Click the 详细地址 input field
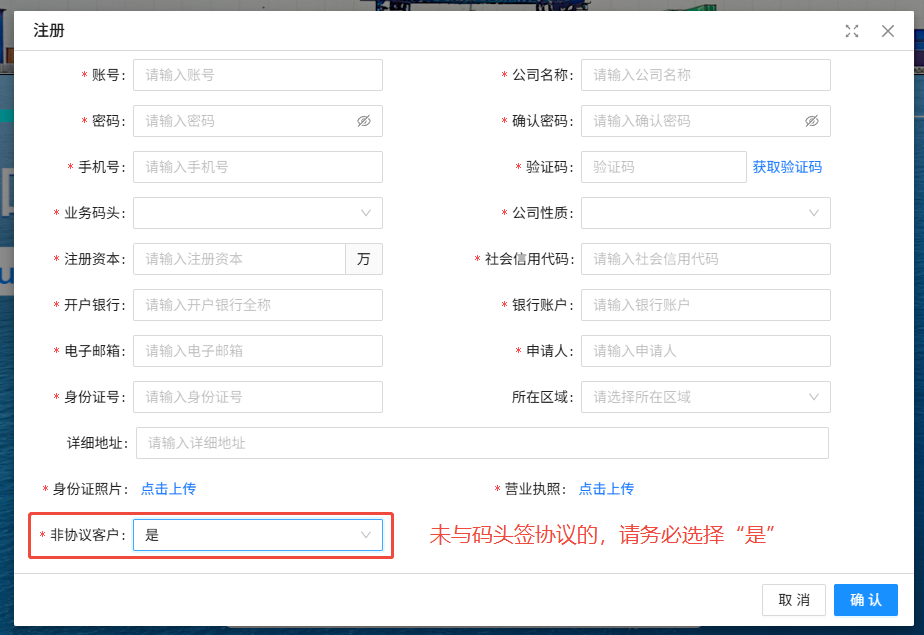The image size is (924, 635). [x=482, y=443]
